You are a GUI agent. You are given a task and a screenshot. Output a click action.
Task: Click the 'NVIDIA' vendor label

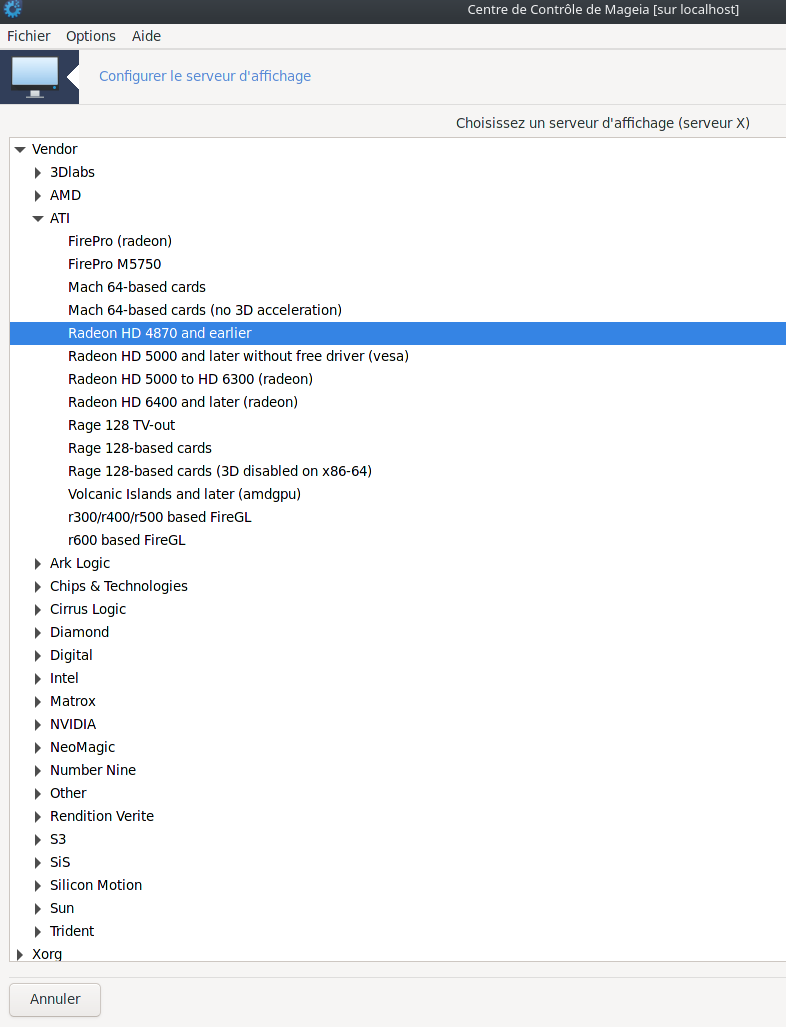pos(73,724)
